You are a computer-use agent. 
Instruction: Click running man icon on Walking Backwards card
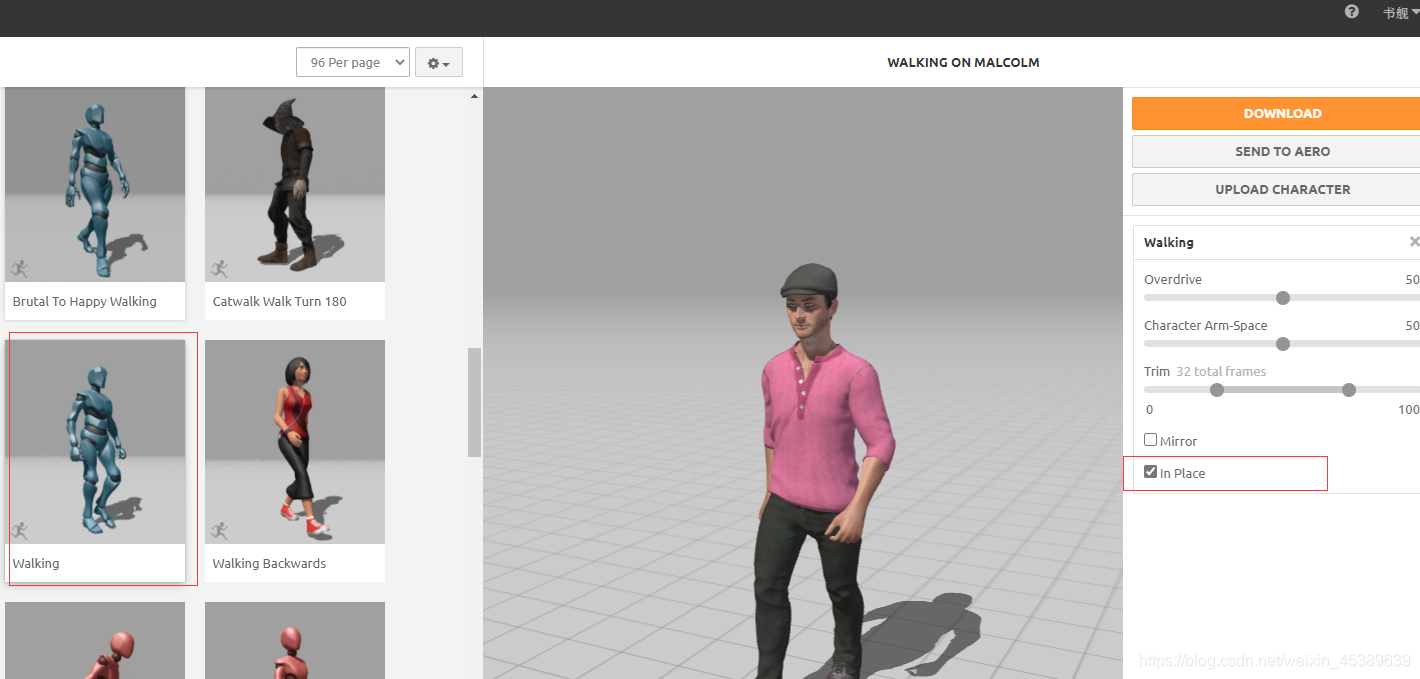[x=219, y=530]
